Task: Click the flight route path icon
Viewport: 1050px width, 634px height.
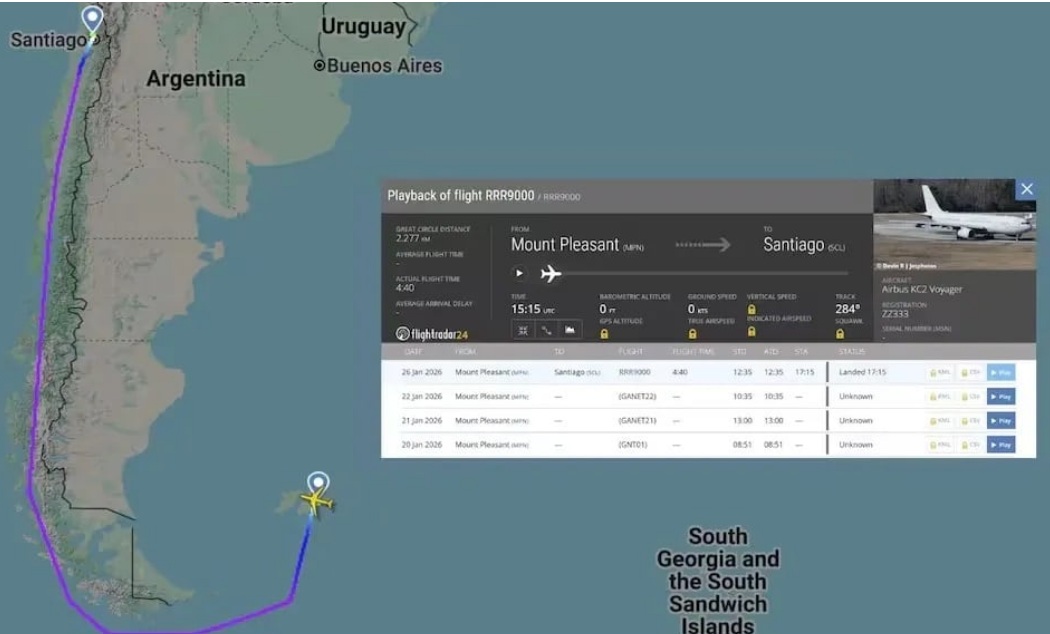Action: [x=547, y=330]
